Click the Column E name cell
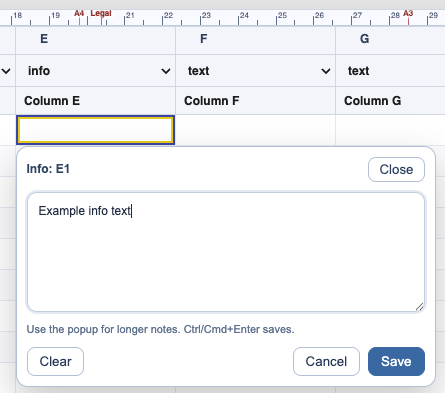The image size is (445, 393). [96, 101]
